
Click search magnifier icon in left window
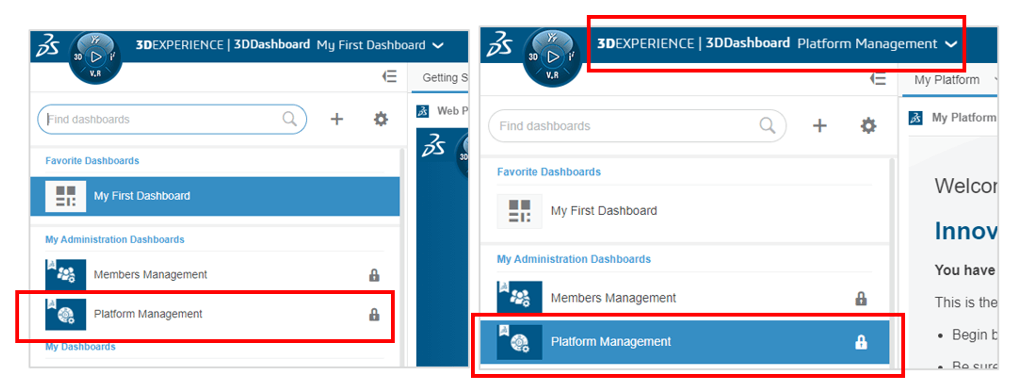pyautogui.click(x=289, y=119)
